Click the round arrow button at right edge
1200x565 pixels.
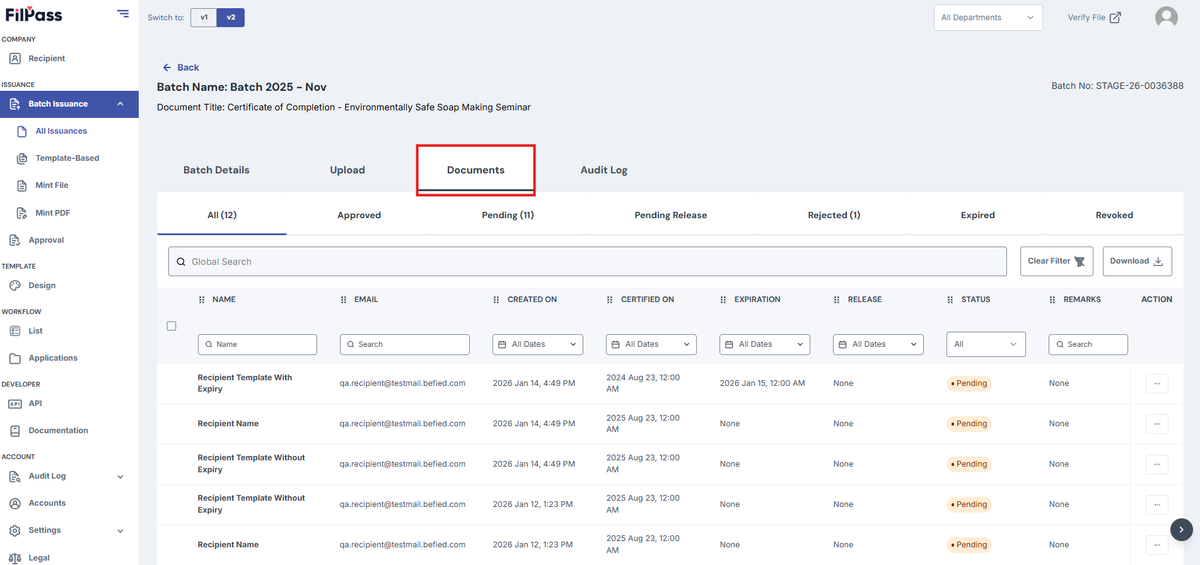pyautogui.click(x=1181, y=529)
